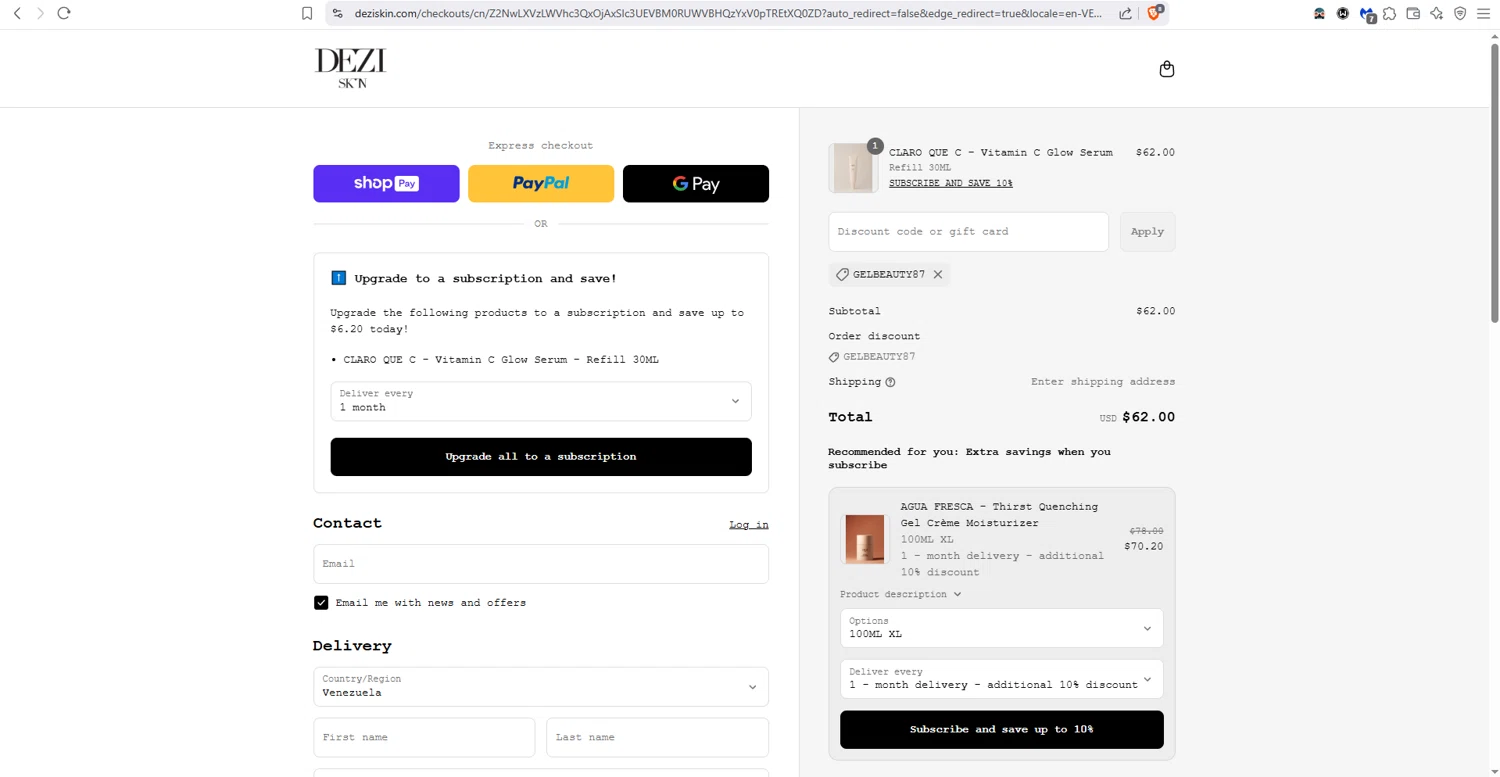This screenshot has height=777, width=1500.
Task: Open site settings icon in address bar
Action: tap(337, 13)
